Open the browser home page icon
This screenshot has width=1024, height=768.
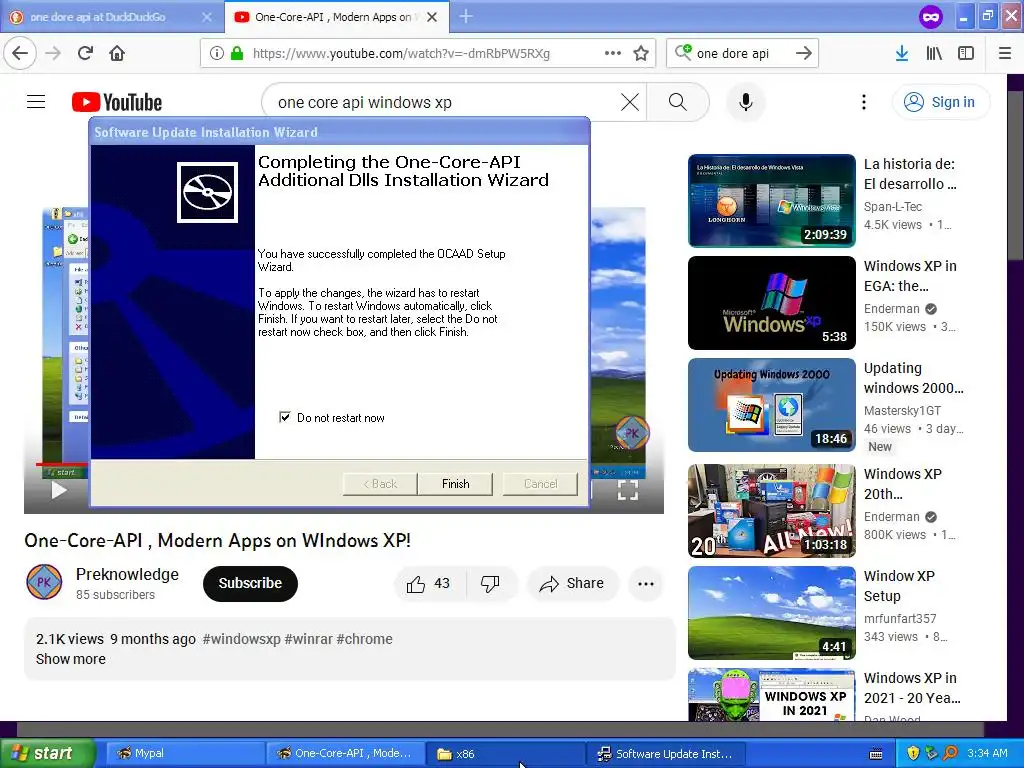[117, 53]
